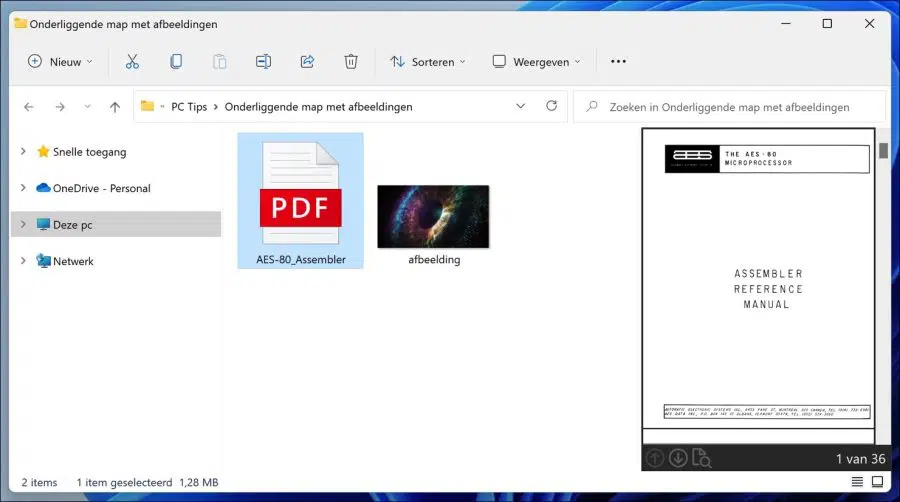Switch to details view icon in status bar
900x502 pixels.
click(x=857, y=482)
